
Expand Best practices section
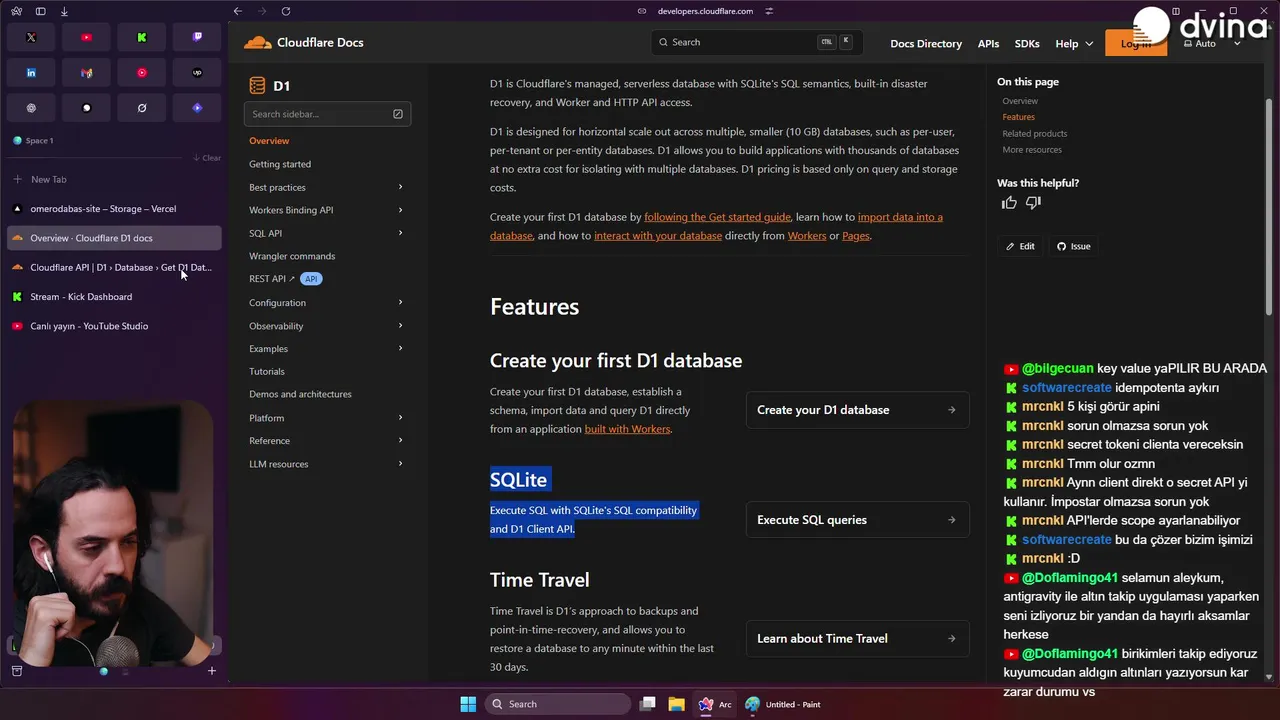(x=400, y=187)
